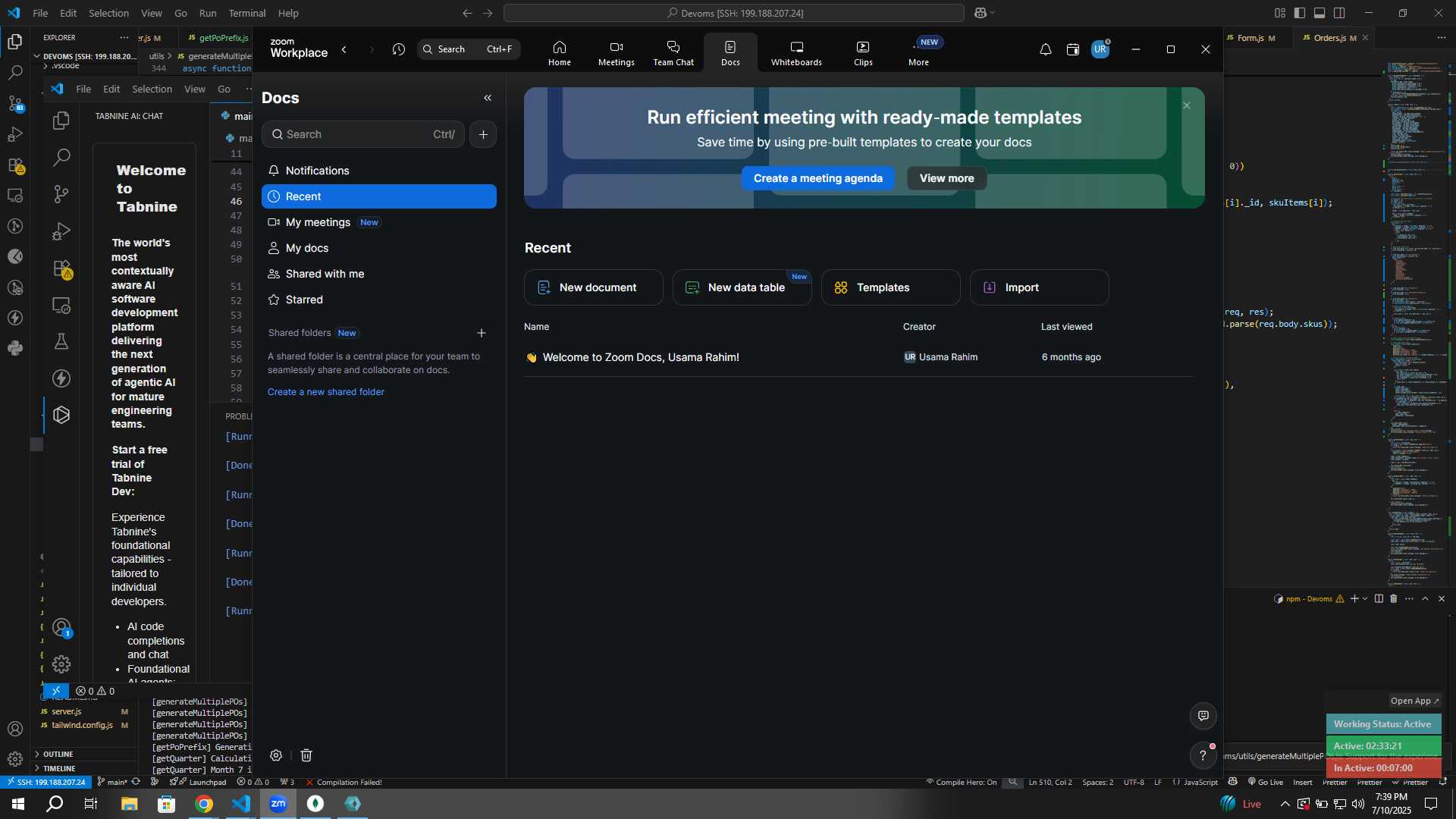Click New data table button
Viewport: 1456px width, 819px height.
(x=742, y=287)
